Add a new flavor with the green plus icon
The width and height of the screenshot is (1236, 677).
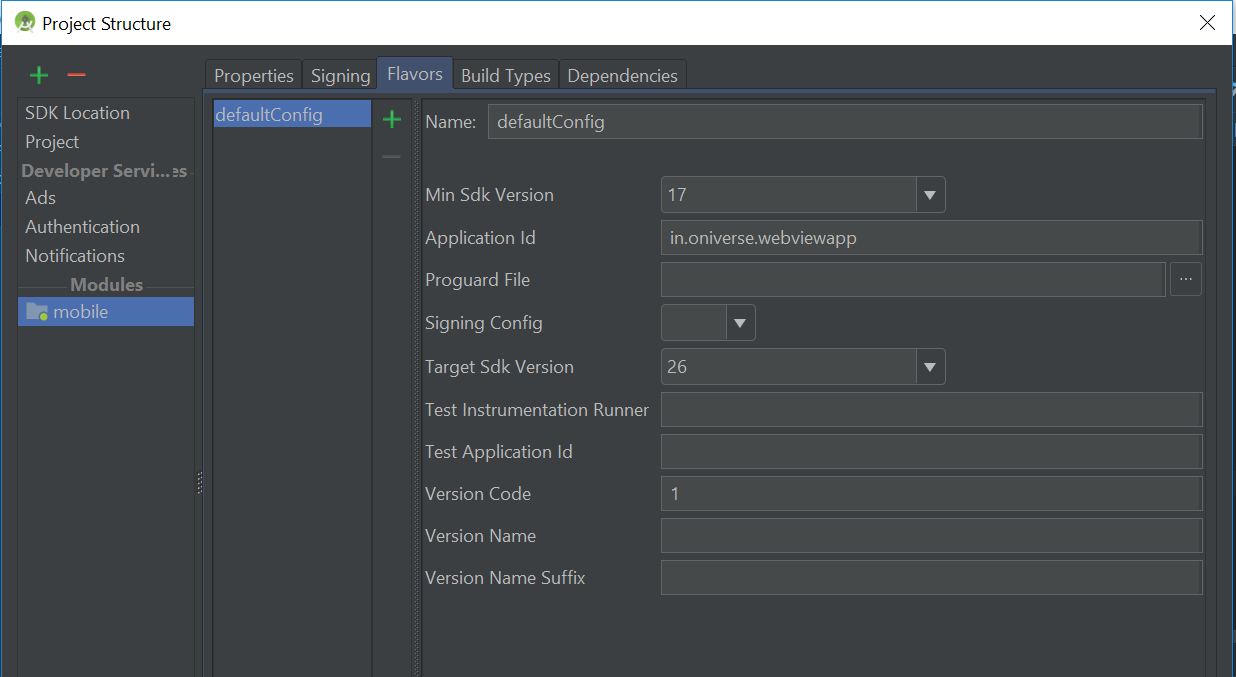(x=391, y=118)
